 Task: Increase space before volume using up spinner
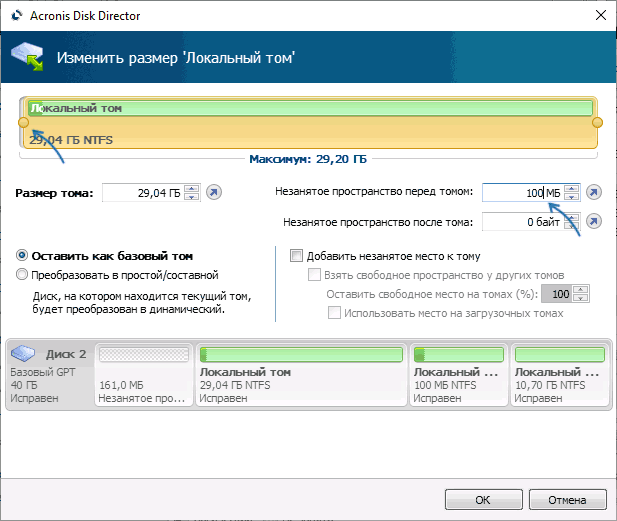point(571,188)
